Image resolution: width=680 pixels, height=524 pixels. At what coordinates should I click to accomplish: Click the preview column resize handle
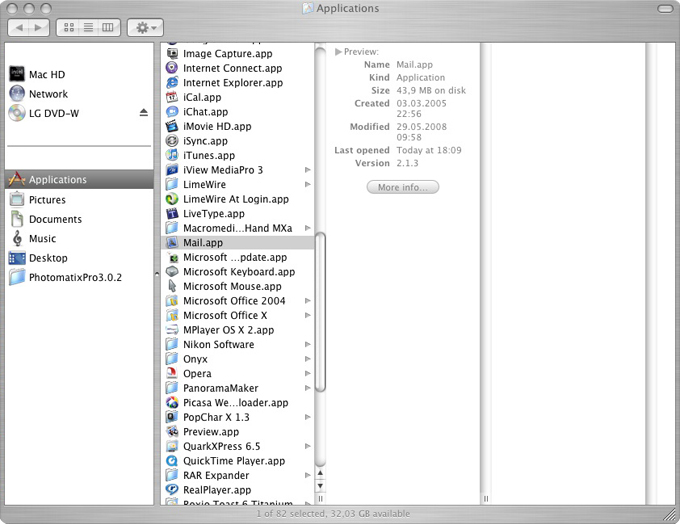tap(486, 499)
